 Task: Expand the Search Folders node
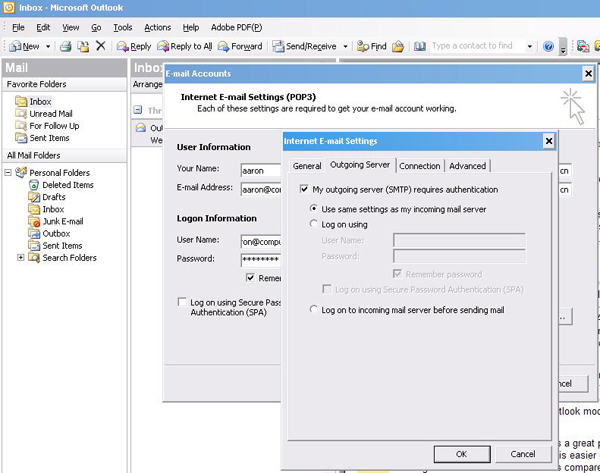tap(21, 258)
